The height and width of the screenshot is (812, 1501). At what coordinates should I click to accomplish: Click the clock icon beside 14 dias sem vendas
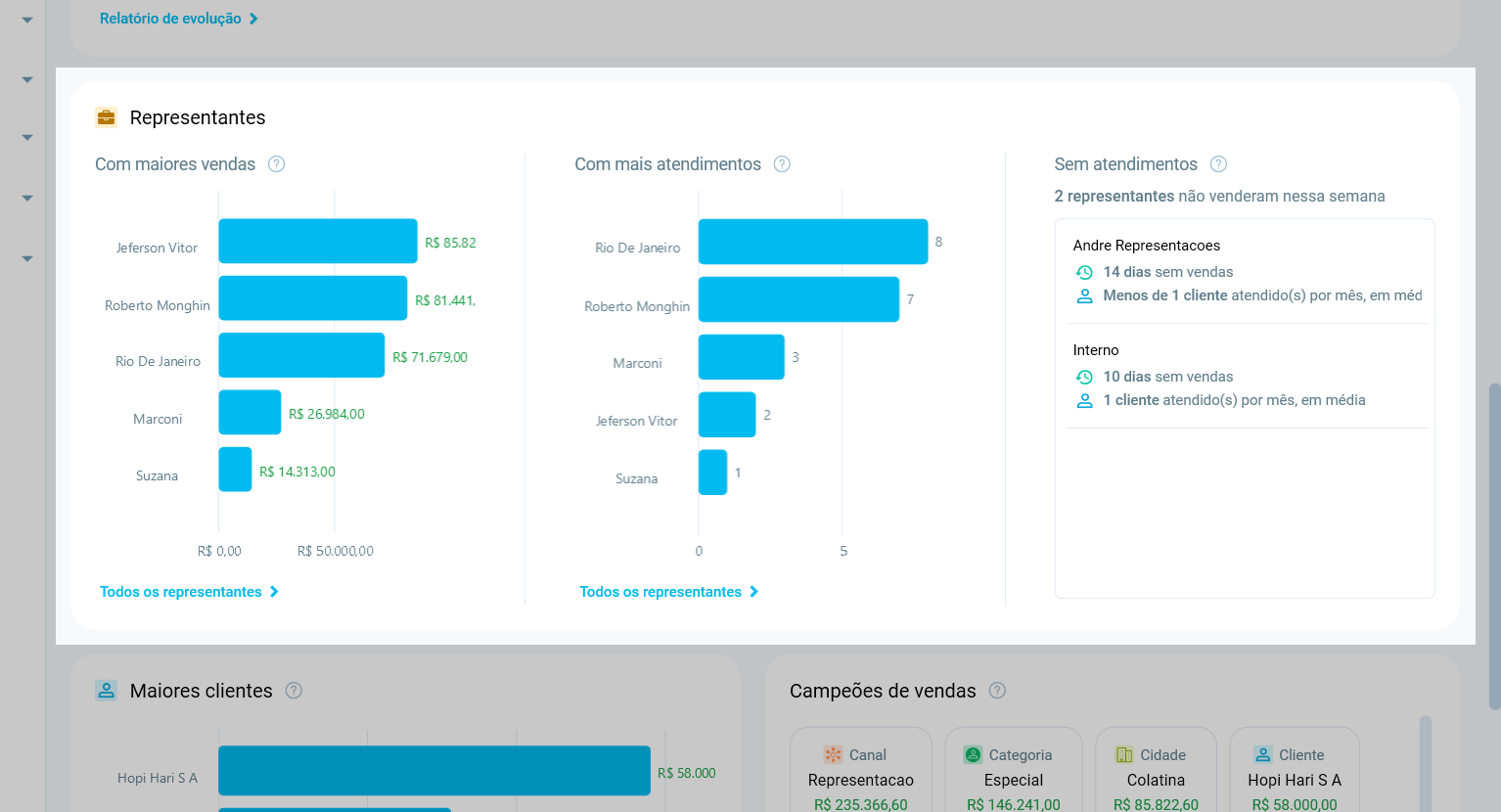click(x=1084, y=273)
